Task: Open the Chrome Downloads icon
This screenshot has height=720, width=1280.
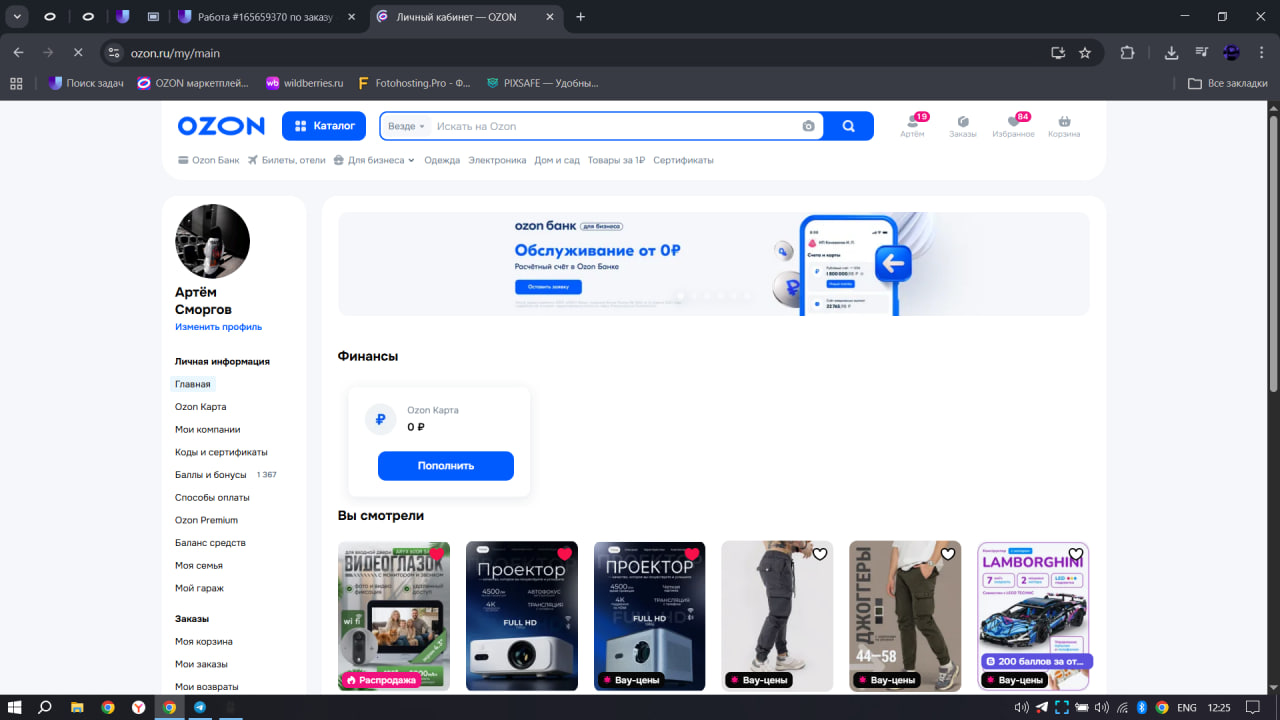Action: coord(1172,53)
